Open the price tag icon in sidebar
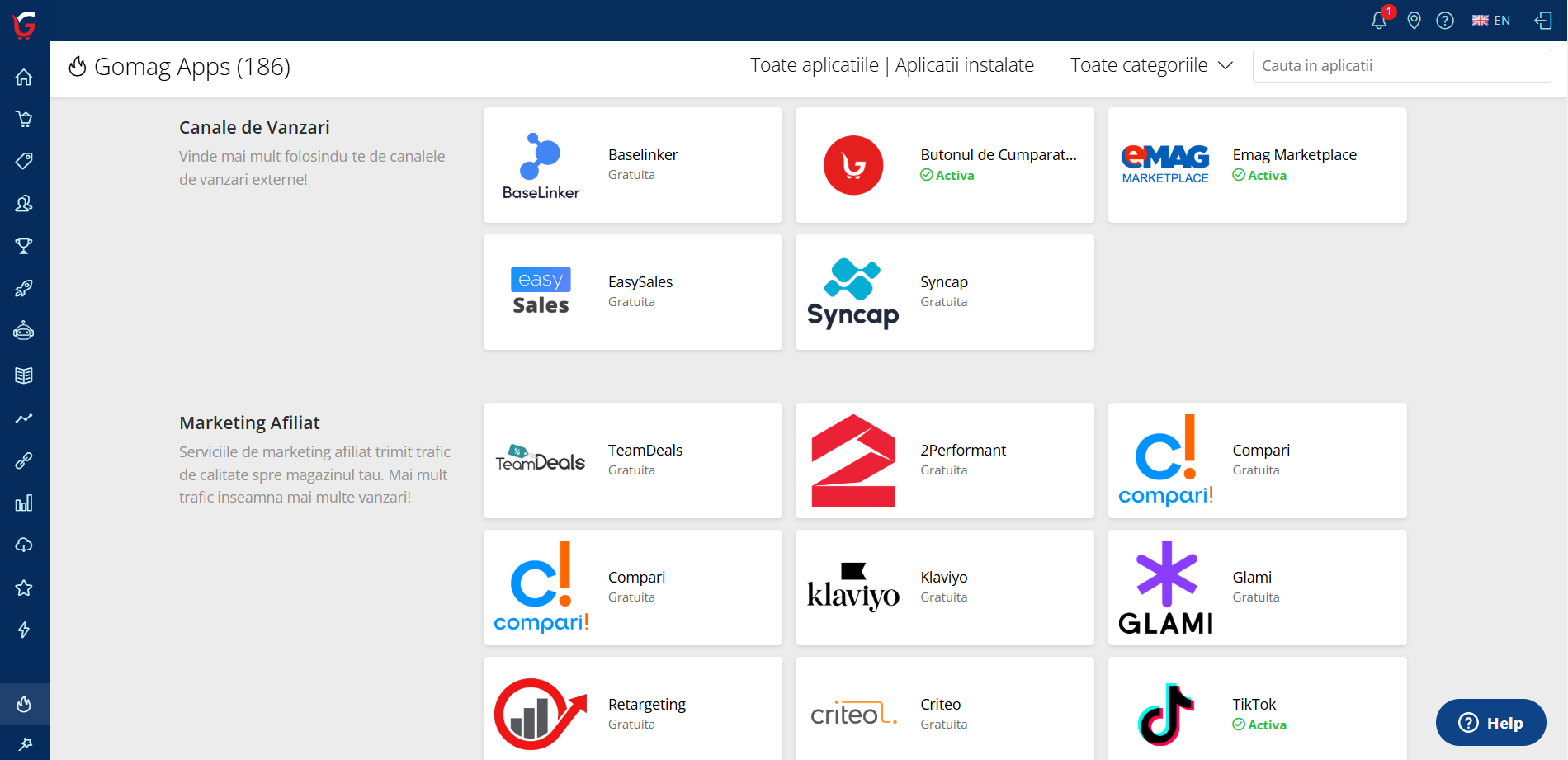Viewport: 1568px width, 760px height. pos(24,161)
